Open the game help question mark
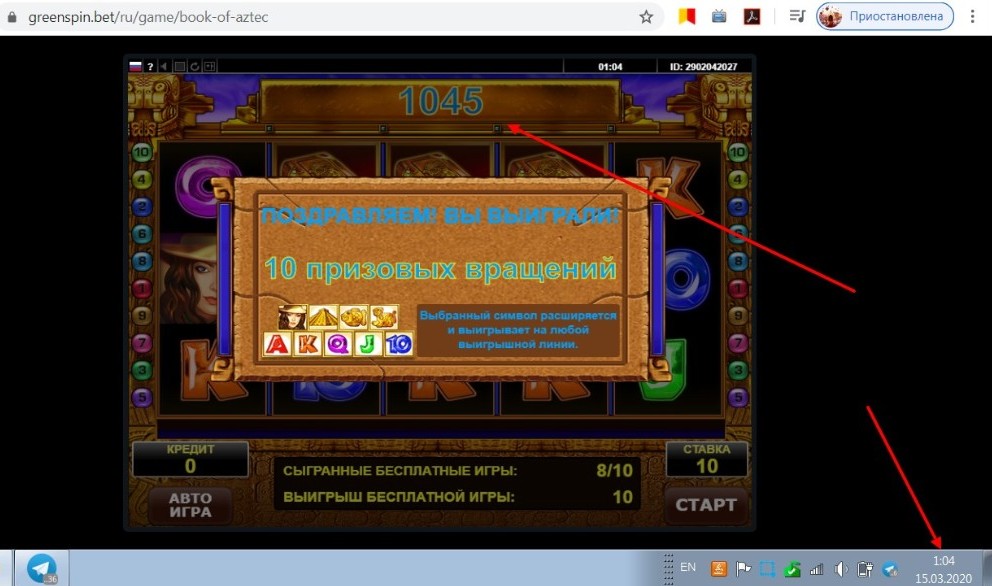 [150, 66]
